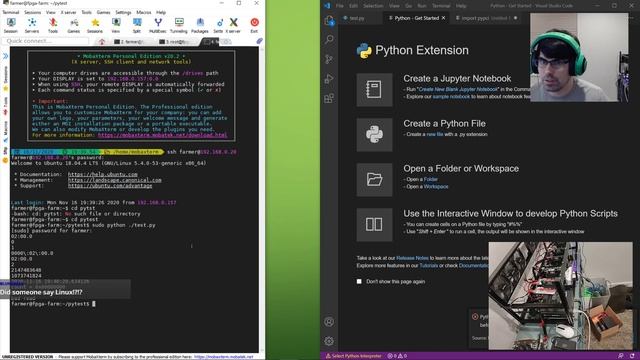Viewport: 640px width, 360px height.
Task: Open the mobaxterm.mobatek.net download link in terminal
Action: [x=162, y=135]
